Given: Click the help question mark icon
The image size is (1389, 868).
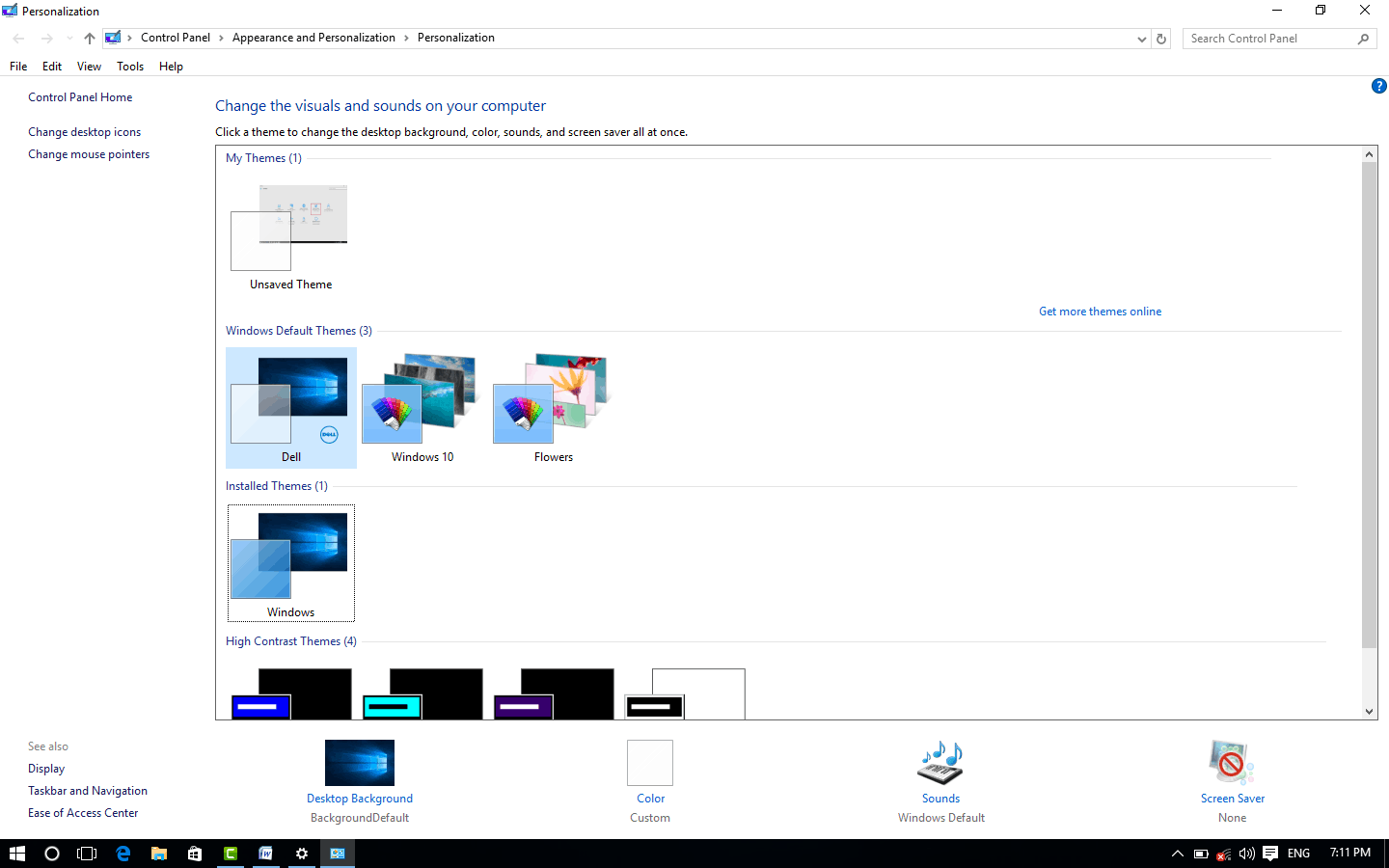Looking at the screenshot, I should (1379, 86).
